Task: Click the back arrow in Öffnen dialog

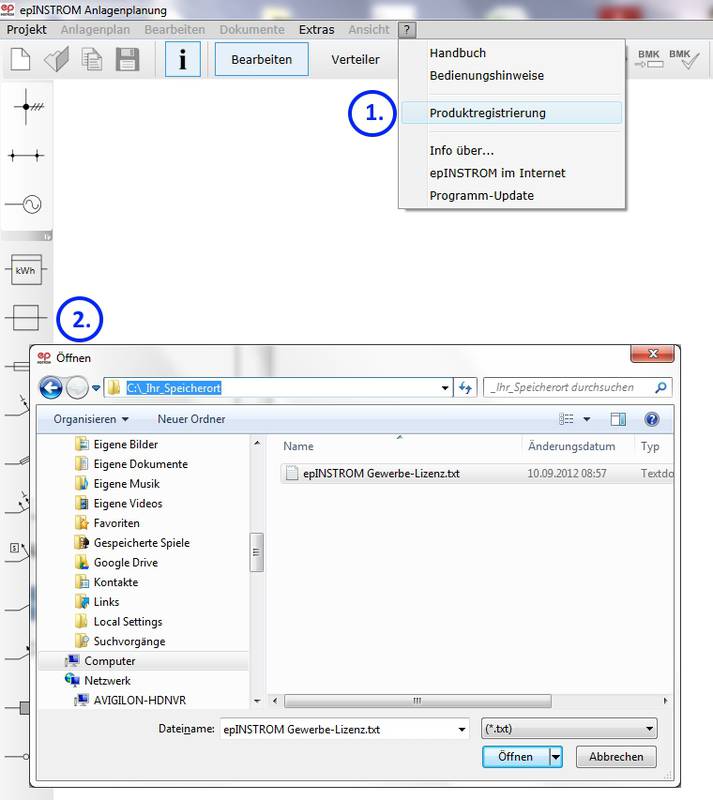Action: [x=51, y=388]
